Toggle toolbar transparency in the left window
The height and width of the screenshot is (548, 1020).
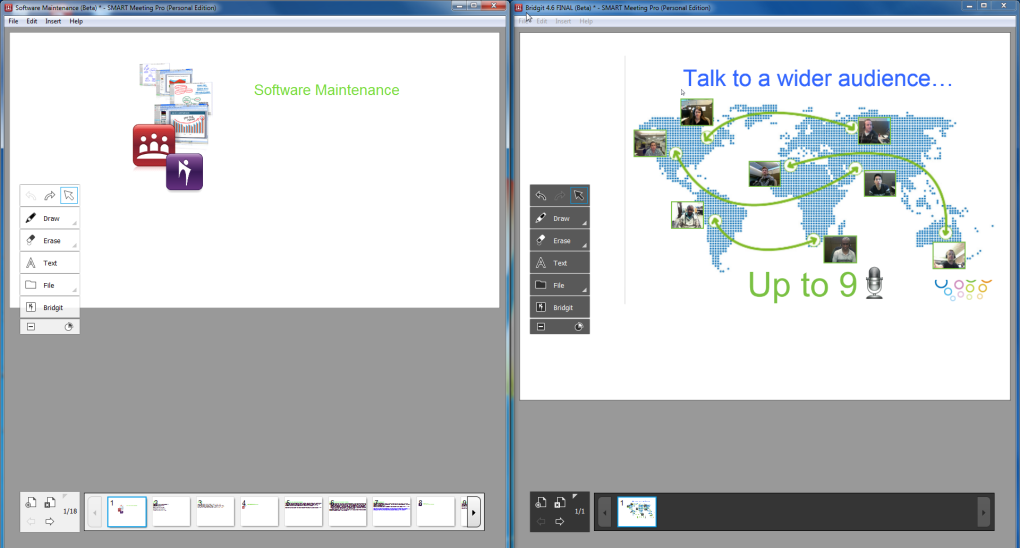click(x=69, y=326)
